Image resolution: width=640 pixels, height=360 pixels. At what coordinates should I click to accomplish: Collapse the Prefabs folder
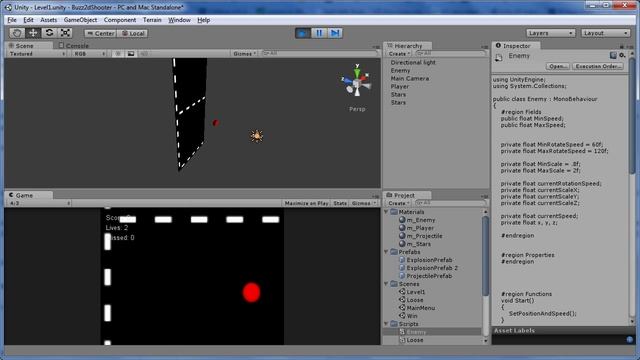tap(387, 252)
